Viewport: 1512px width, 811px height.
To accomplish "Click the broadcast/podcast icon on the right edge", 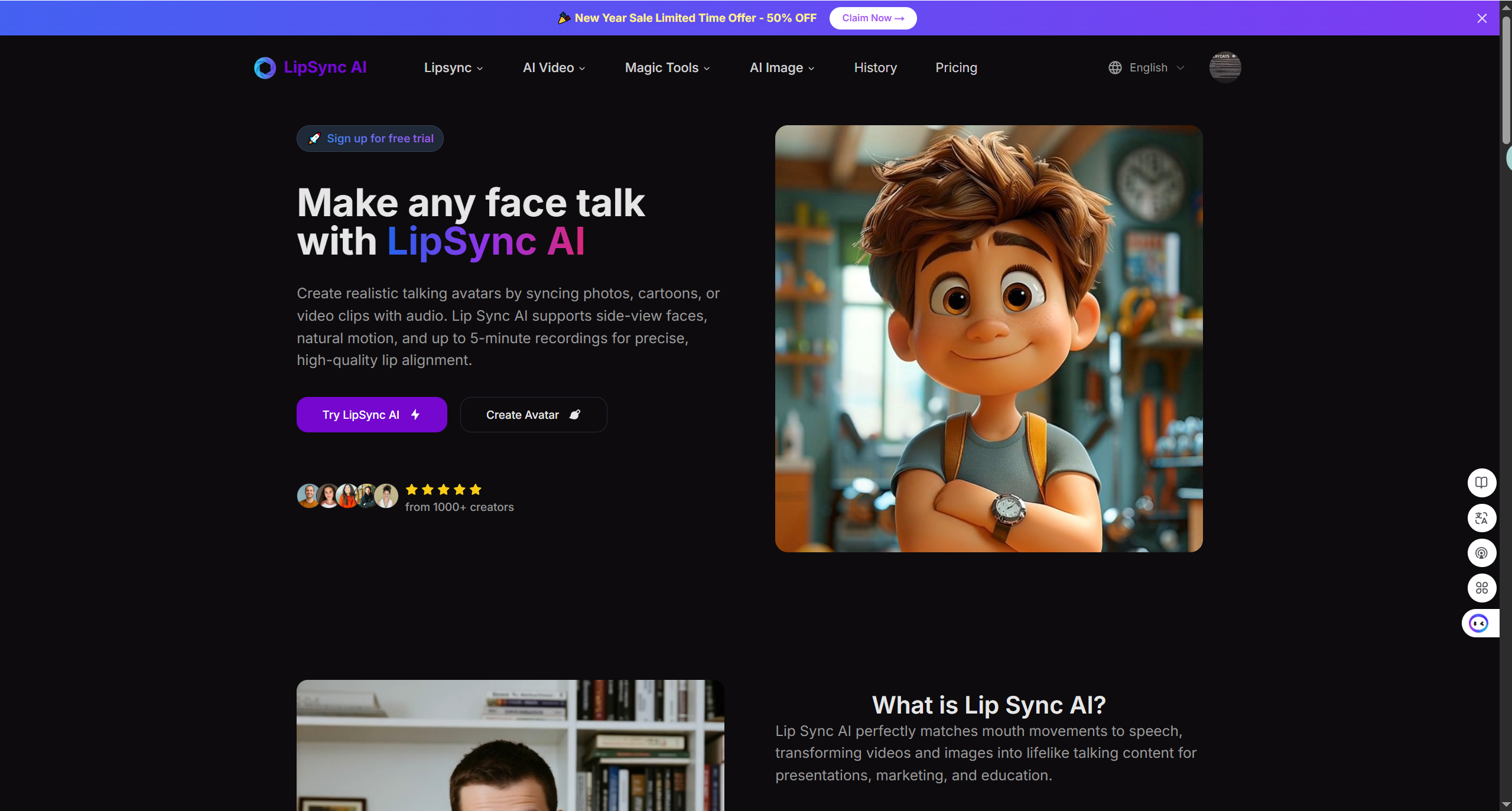I will tap(1481, 553).
